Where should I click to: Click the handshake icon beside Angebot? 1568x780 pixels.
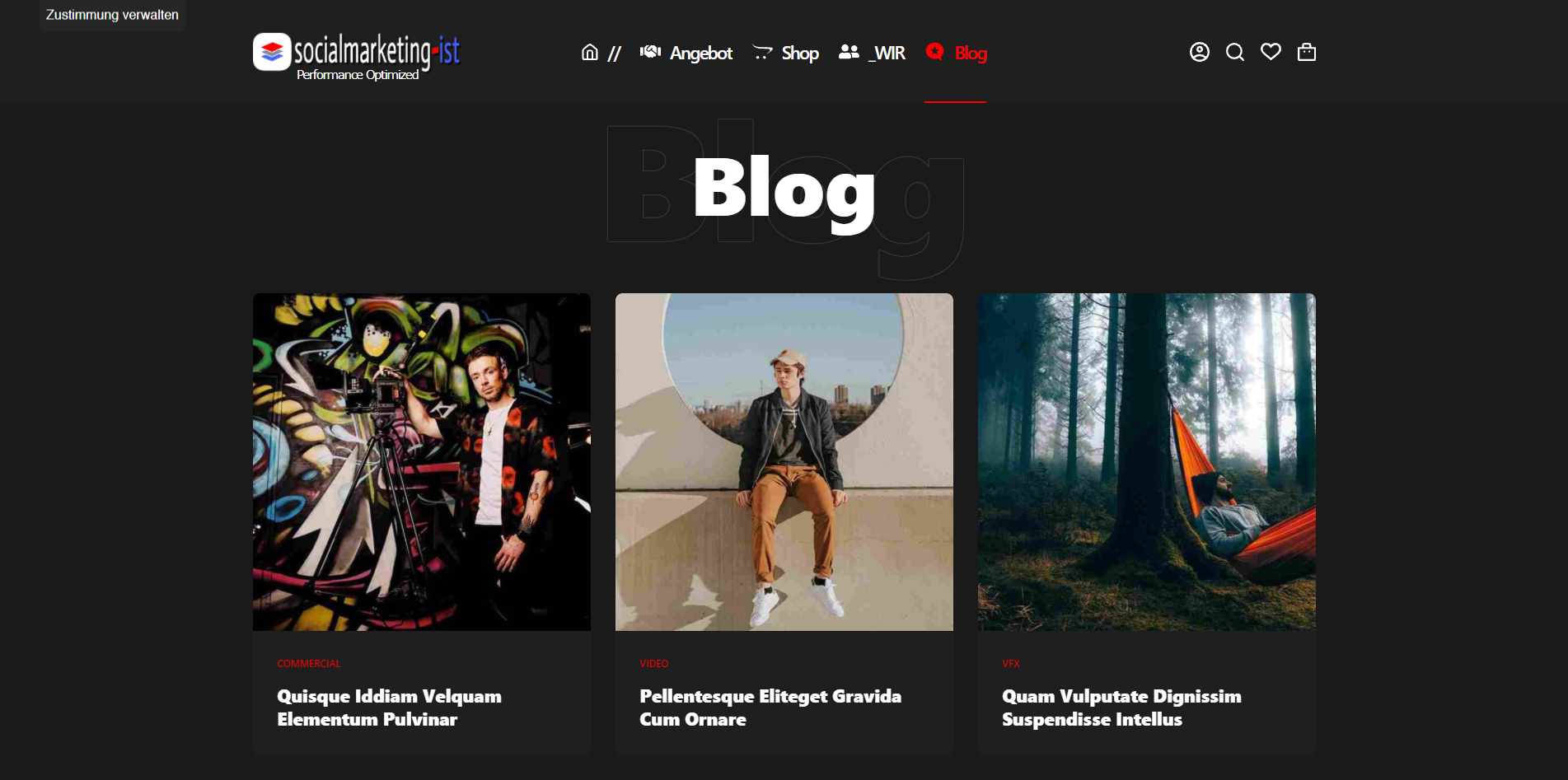(651, 52)
